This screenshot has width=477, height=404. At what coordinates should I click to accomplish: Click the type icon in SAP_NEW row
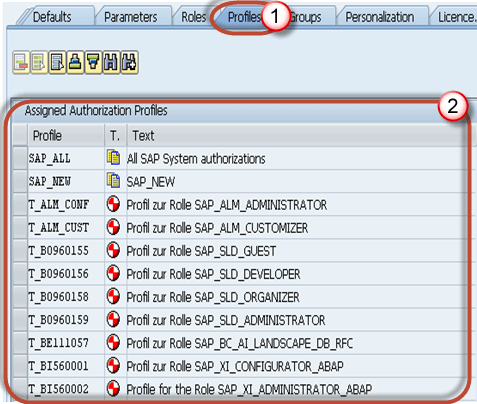[113, 181]
